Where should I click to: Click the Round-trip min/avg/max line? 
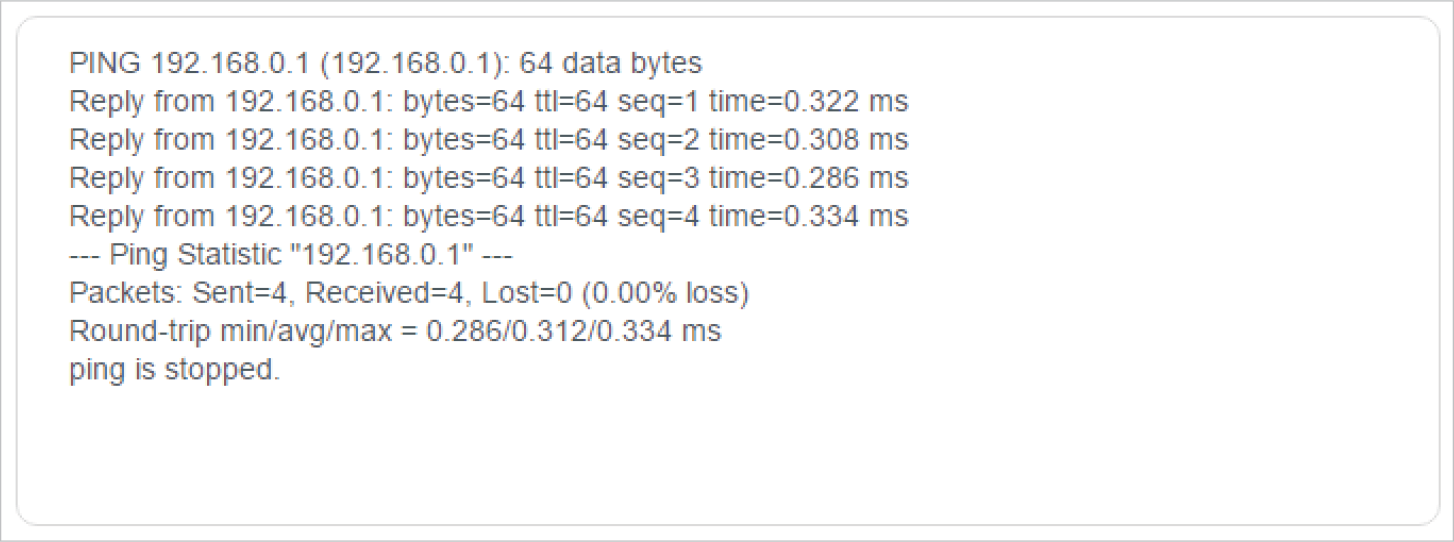click(x=395, y=331)
